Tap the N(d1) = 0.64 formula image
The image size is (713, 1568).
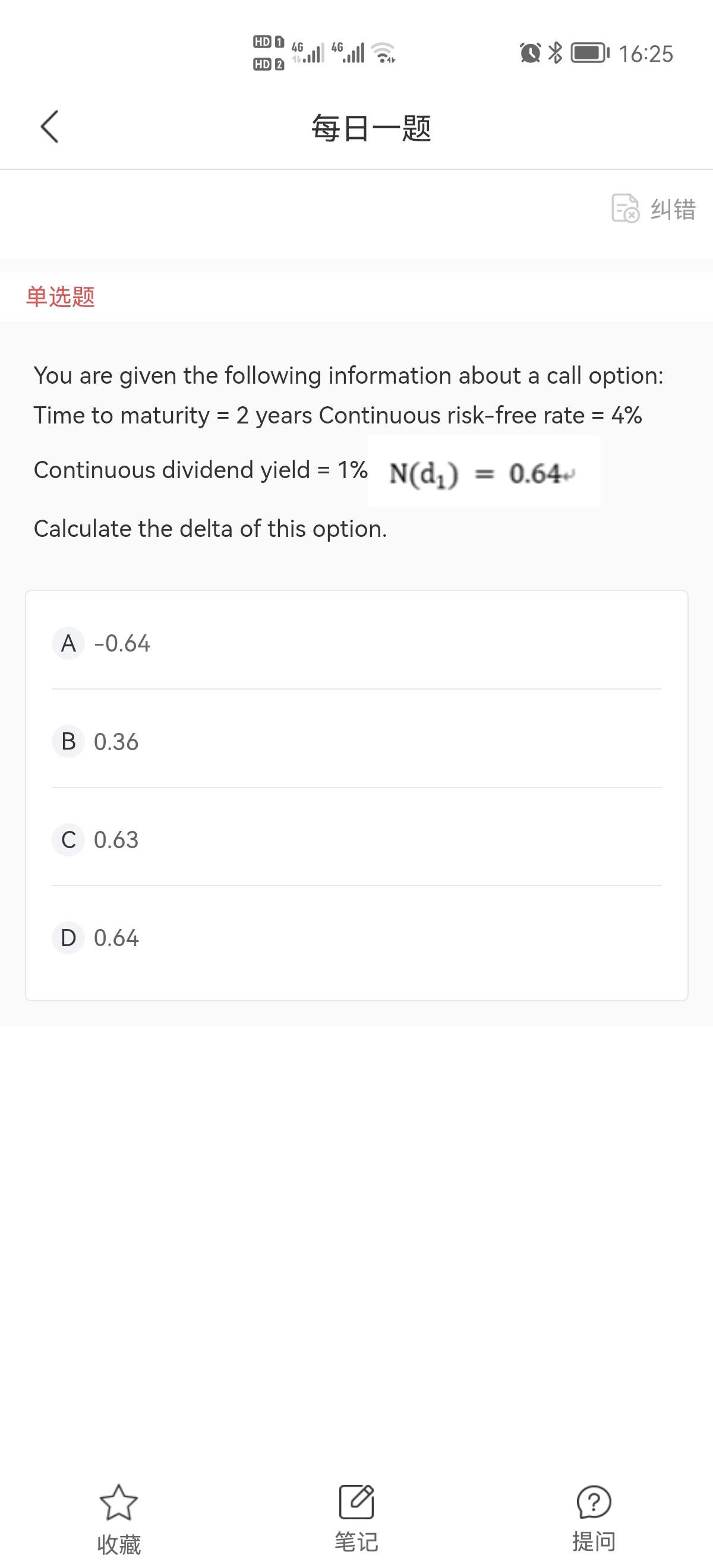(x=483, y=472)
